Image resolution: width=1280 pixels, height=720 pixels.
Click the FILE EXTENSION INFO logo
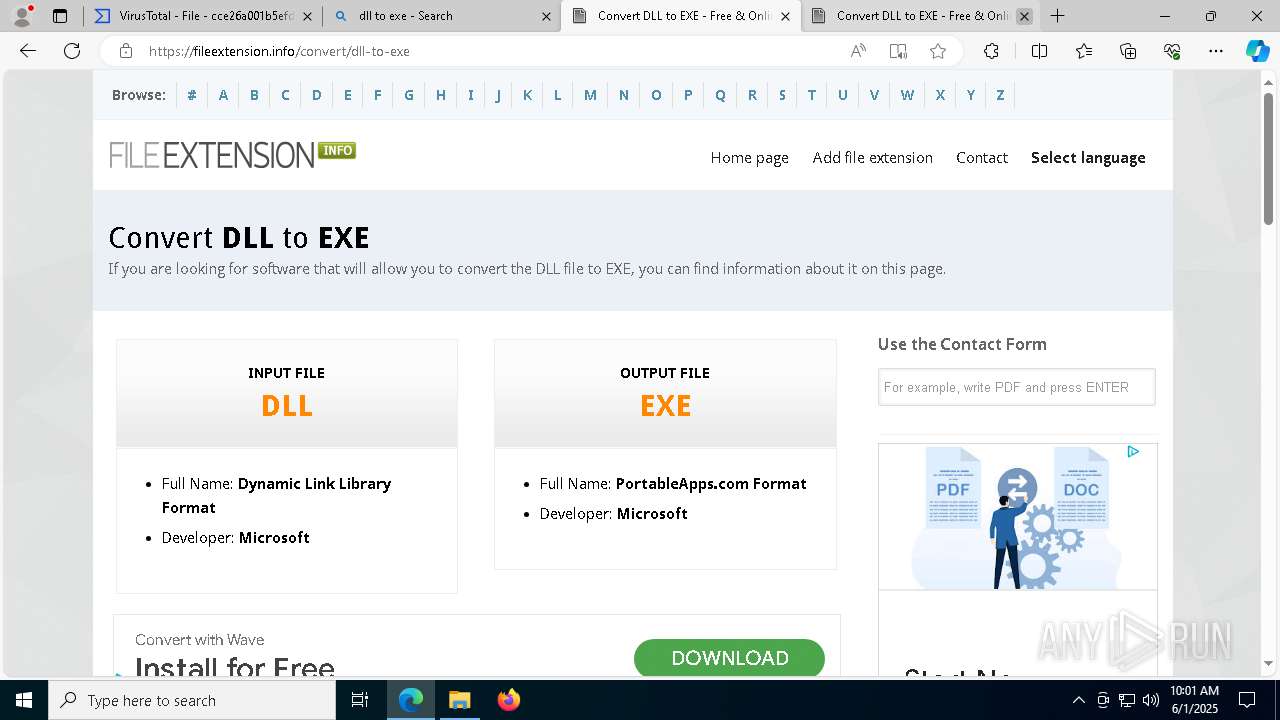coord(232,154)
